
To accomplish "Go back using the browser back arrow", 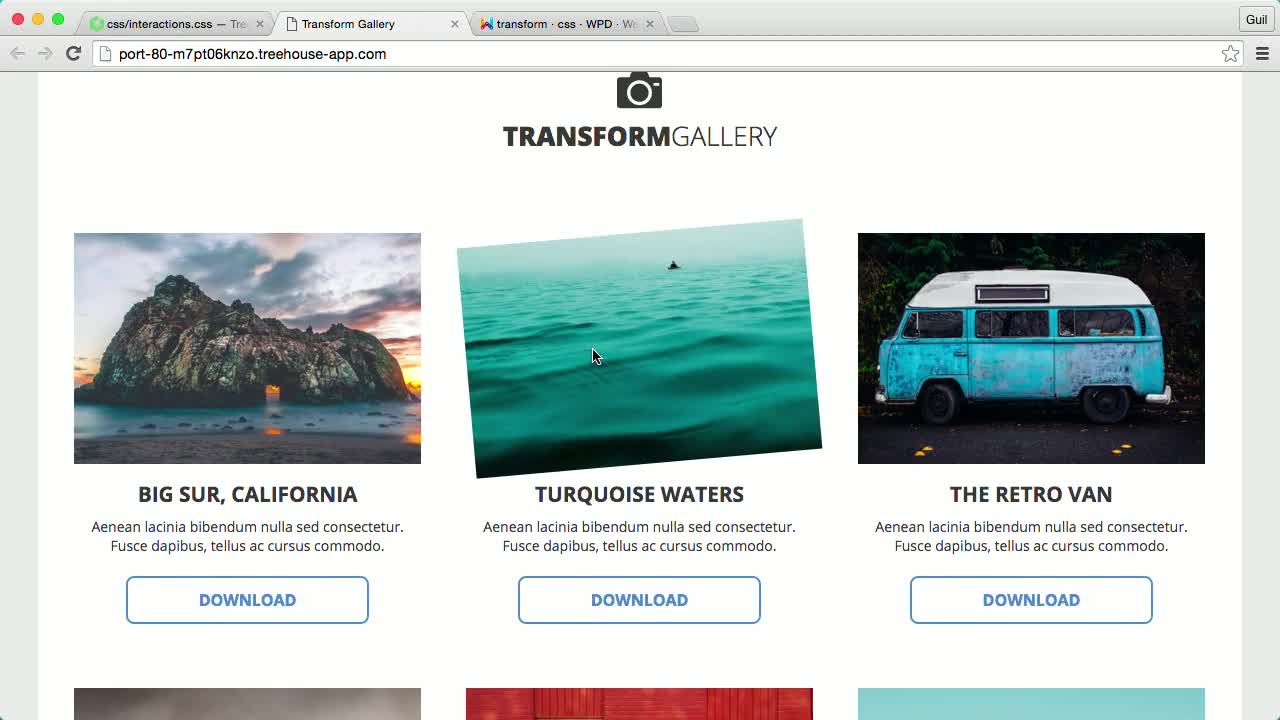I will (x=17, y=54).
